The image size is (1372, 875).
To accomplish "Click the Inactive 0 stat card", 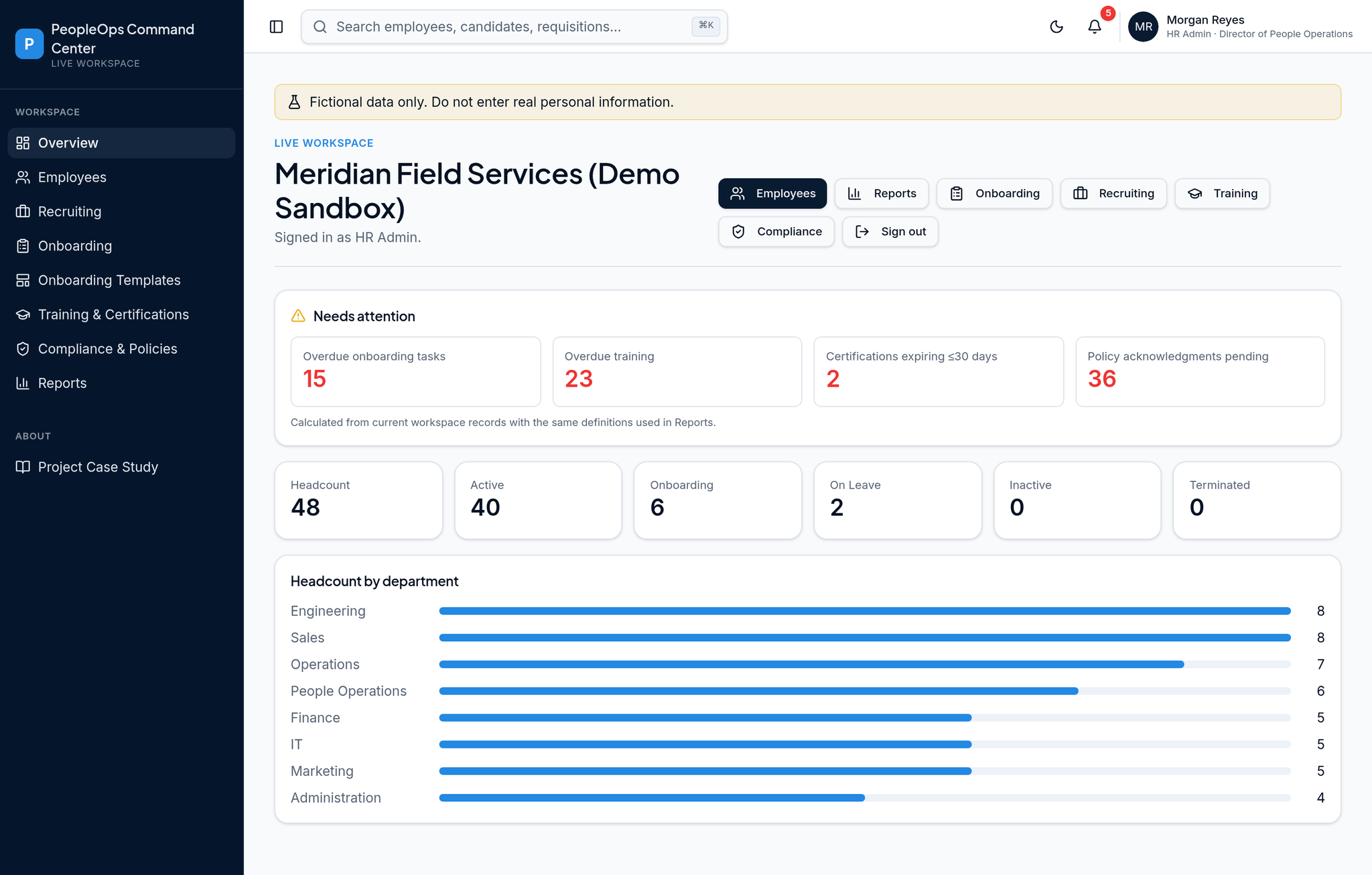I will coord(1077,500).
